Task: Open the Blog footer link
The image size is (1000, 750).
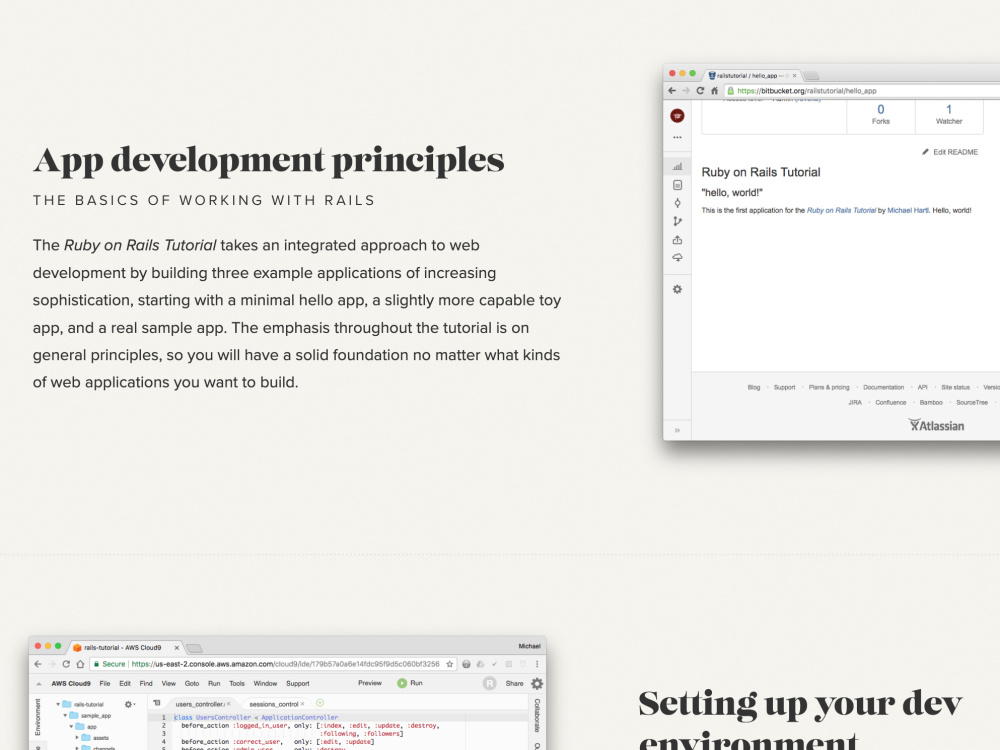Action: pyautogui.click(x=754, y=387)
